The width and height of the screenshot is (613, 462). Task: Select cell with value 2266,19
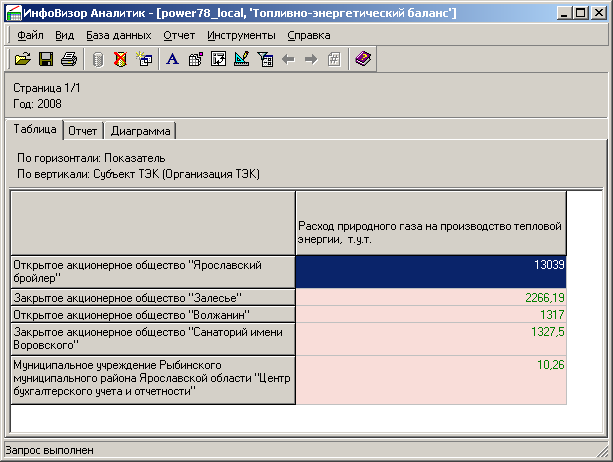coord(431,297)
